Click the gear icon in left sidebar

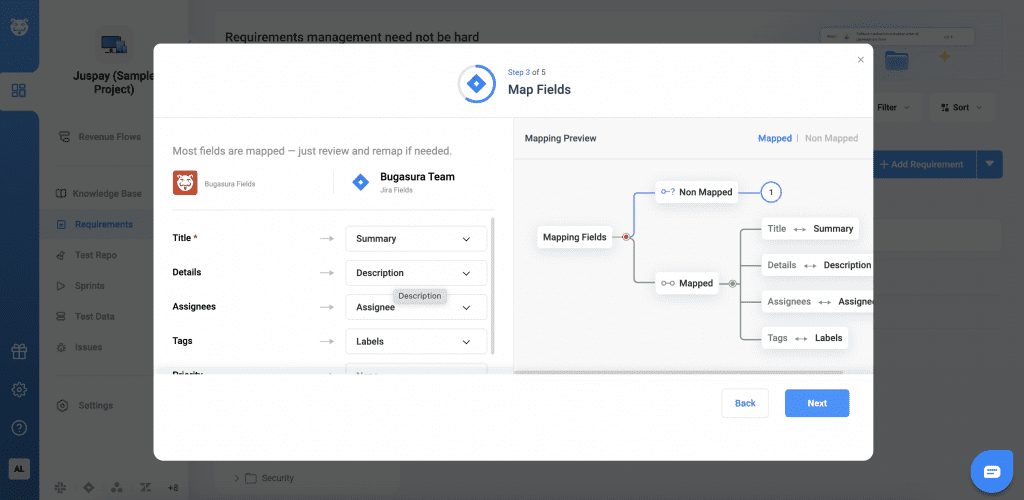click(19, 389)
